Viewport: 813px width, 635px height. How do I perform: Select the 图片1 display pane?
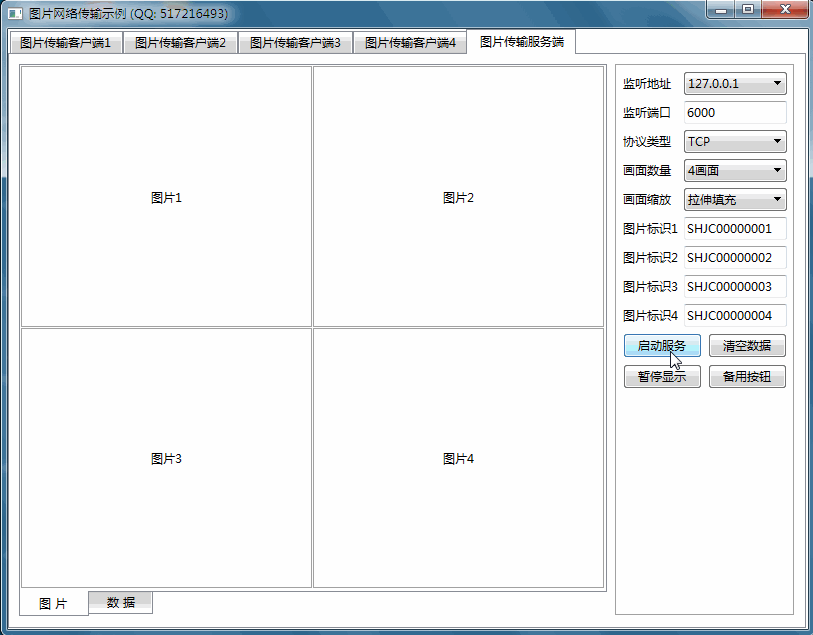pos(166,196)
